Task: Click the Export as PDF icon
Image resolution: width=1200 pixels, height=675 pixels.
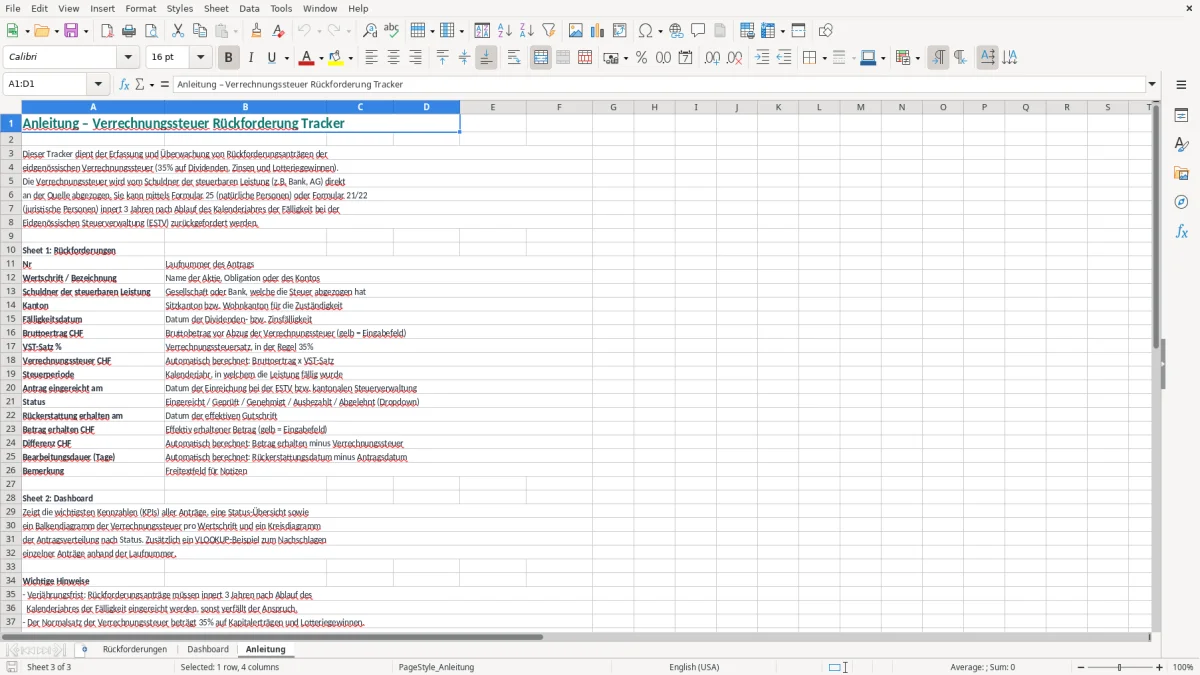Action: pos(107,31)
